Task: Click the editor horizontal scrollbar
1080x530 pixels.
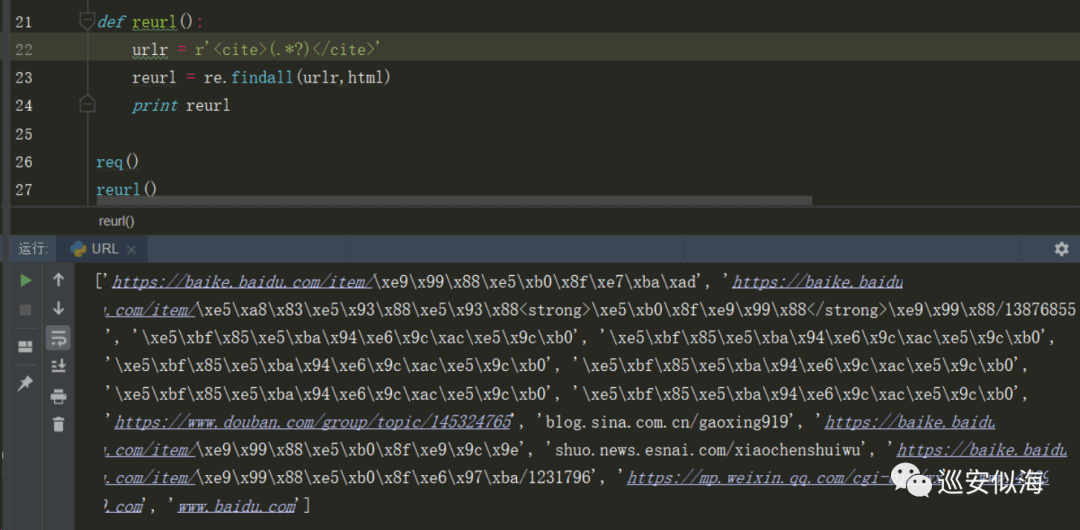Action: point(454,201)
